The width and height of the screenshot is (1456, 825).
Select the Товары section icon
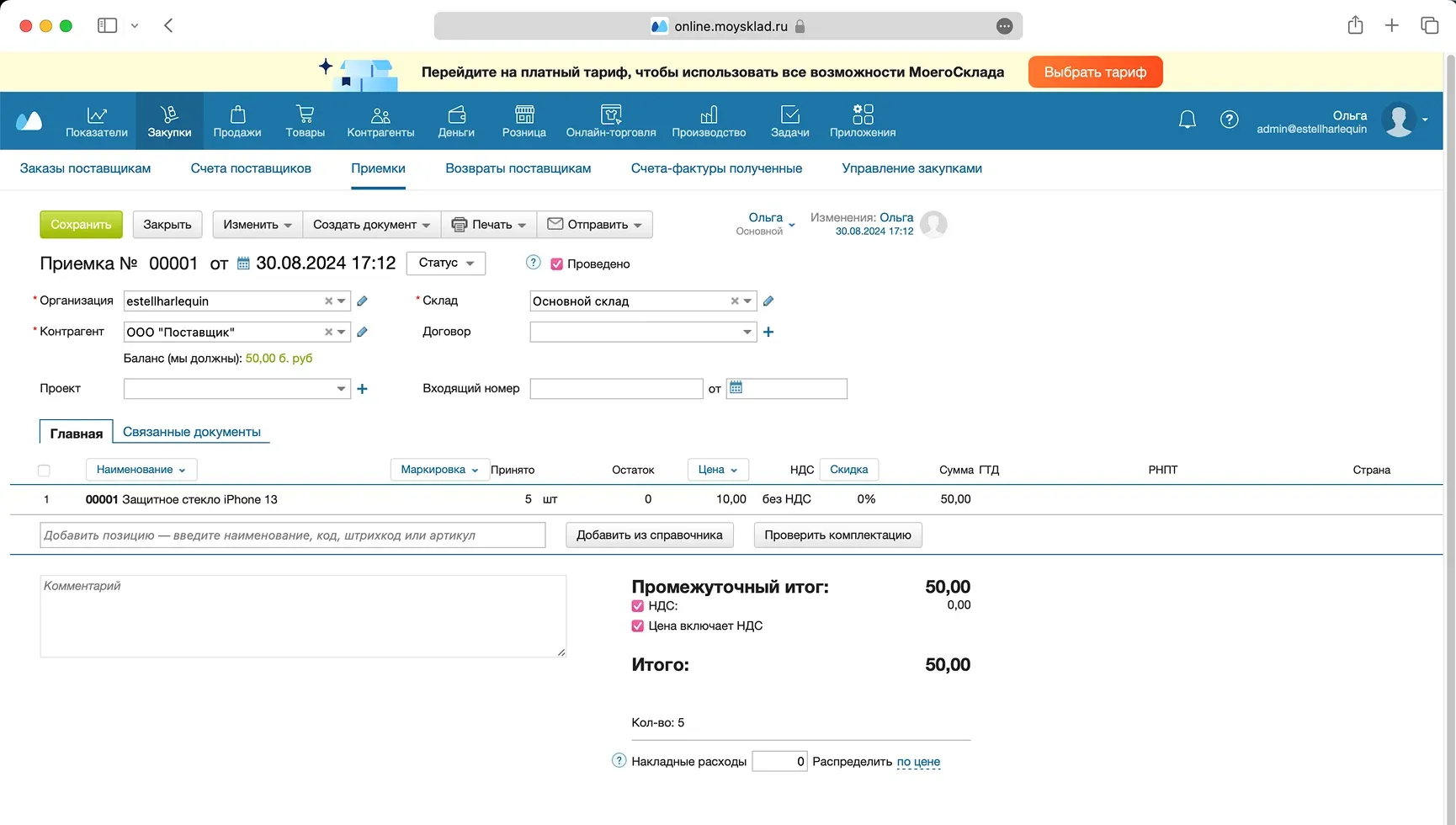(x=305, y=120)
